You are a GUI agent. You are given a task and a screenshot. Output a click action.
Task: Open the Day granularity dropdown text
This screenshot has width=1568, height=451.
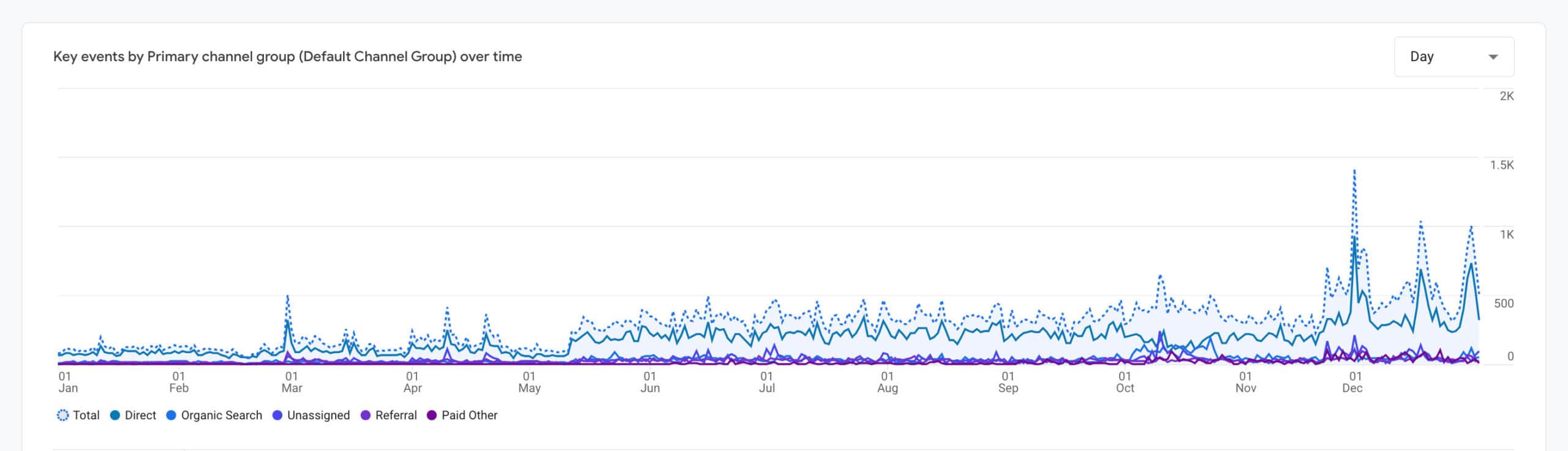tap(1422, 57)
